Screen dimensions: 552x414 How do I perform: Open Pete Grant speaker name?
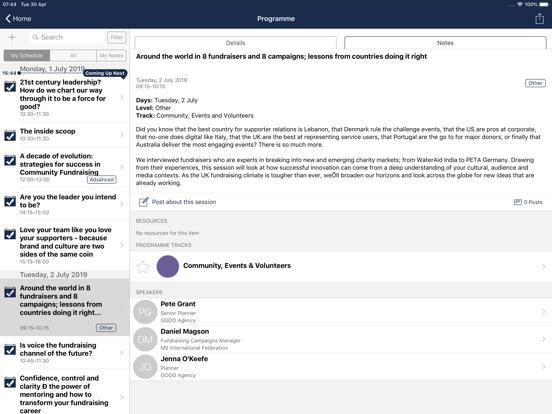178,304
